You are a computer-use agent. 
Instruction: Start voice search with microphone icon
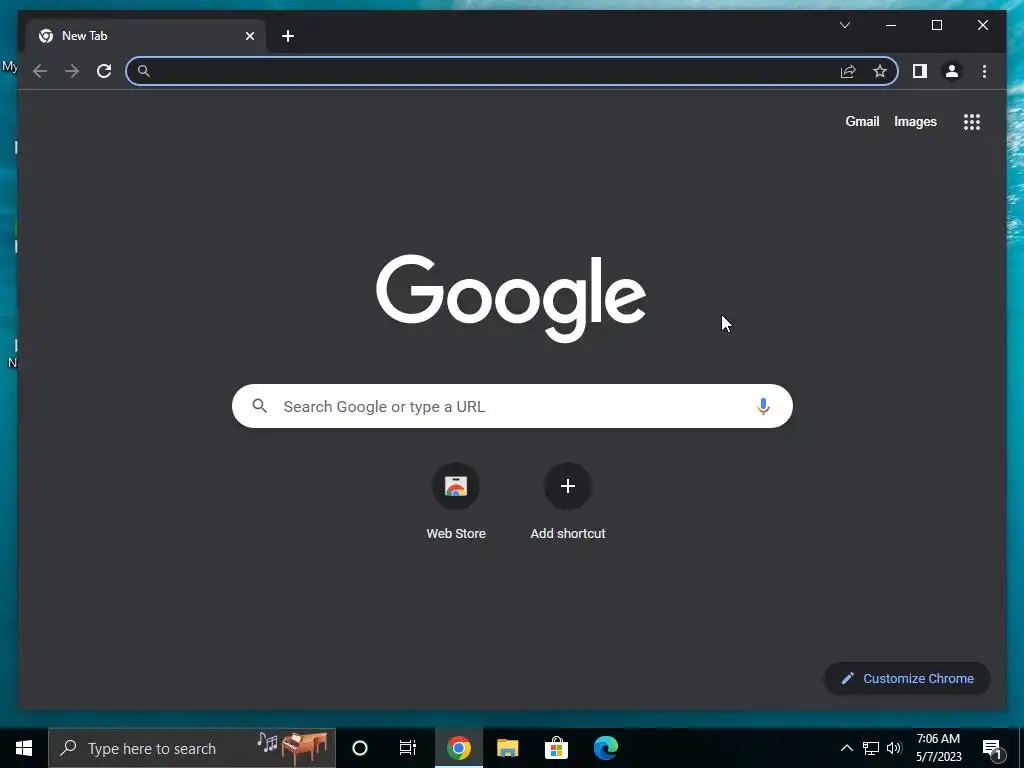pos(763,406)
